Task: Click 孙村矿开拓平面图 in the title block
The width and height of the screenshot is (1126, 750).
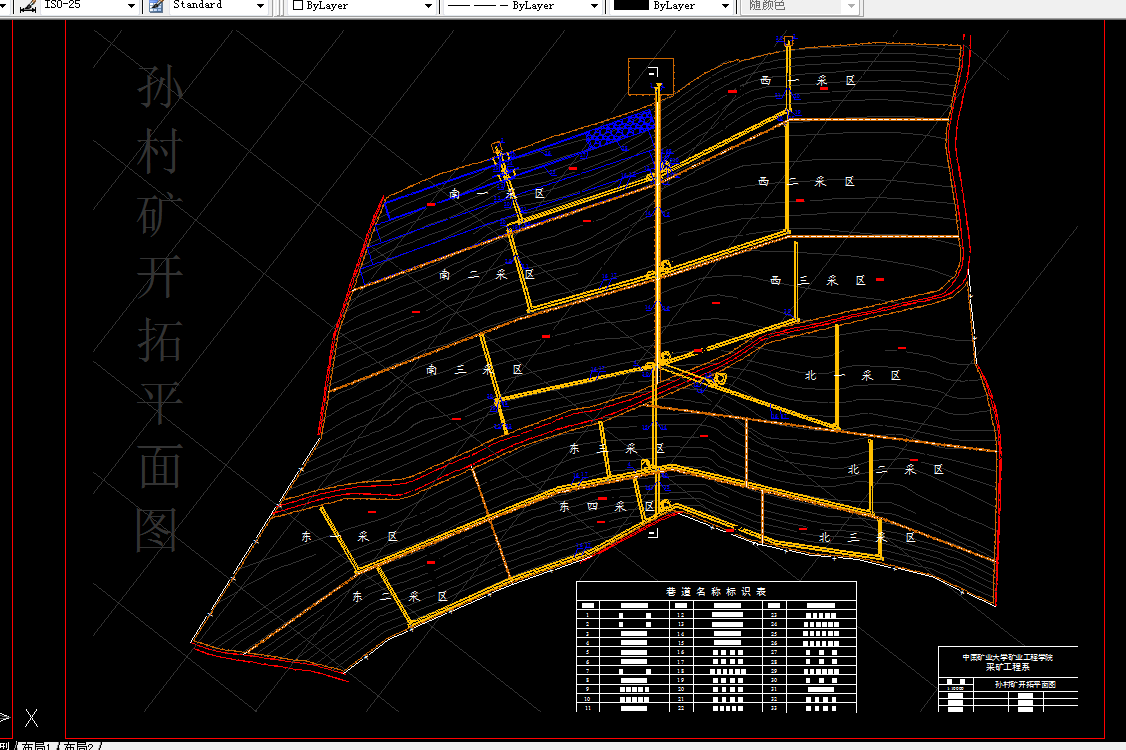Action: pyautogui.click(x=1025, y=685)
